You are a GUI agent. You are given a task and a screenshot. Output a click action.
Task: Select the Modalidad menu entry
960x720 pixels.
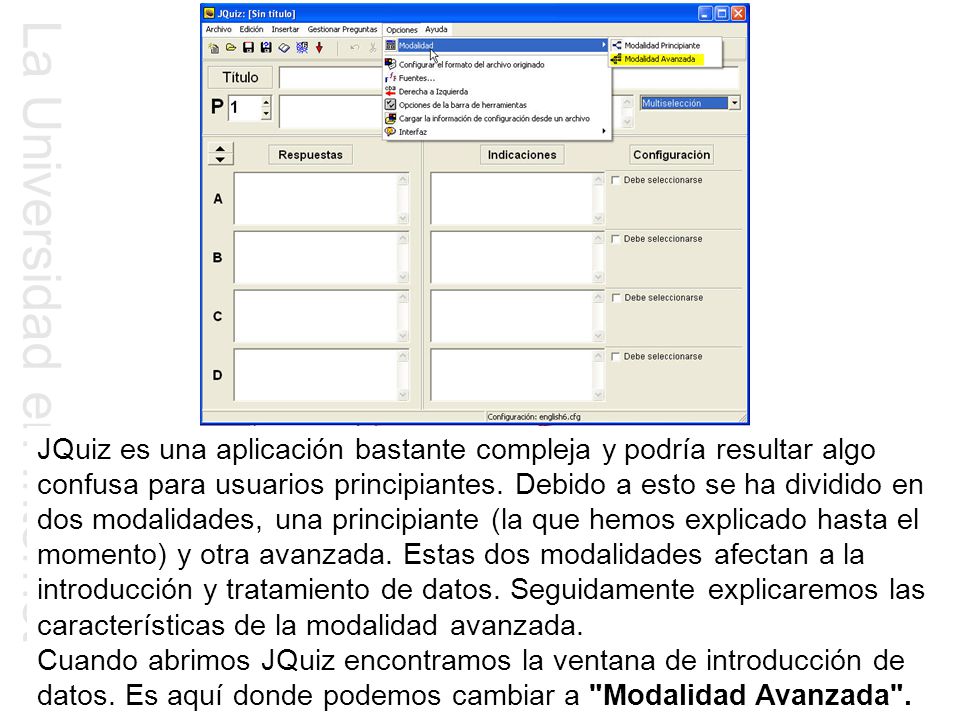click(x=496, y=45)
